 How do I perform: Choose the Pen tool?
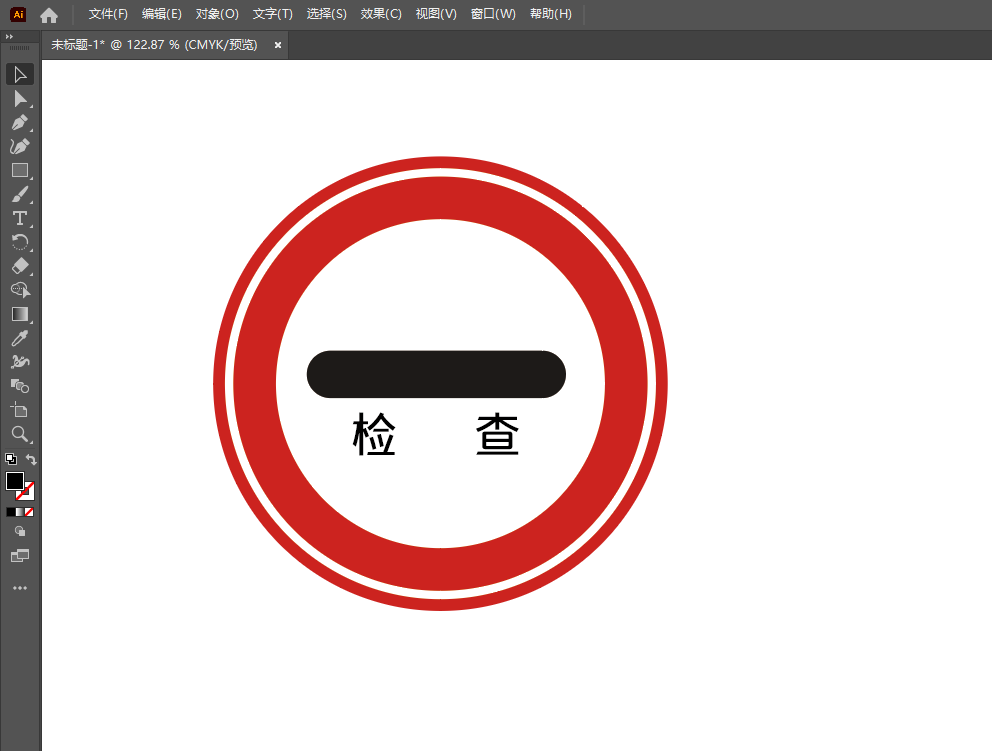[19, 122]
